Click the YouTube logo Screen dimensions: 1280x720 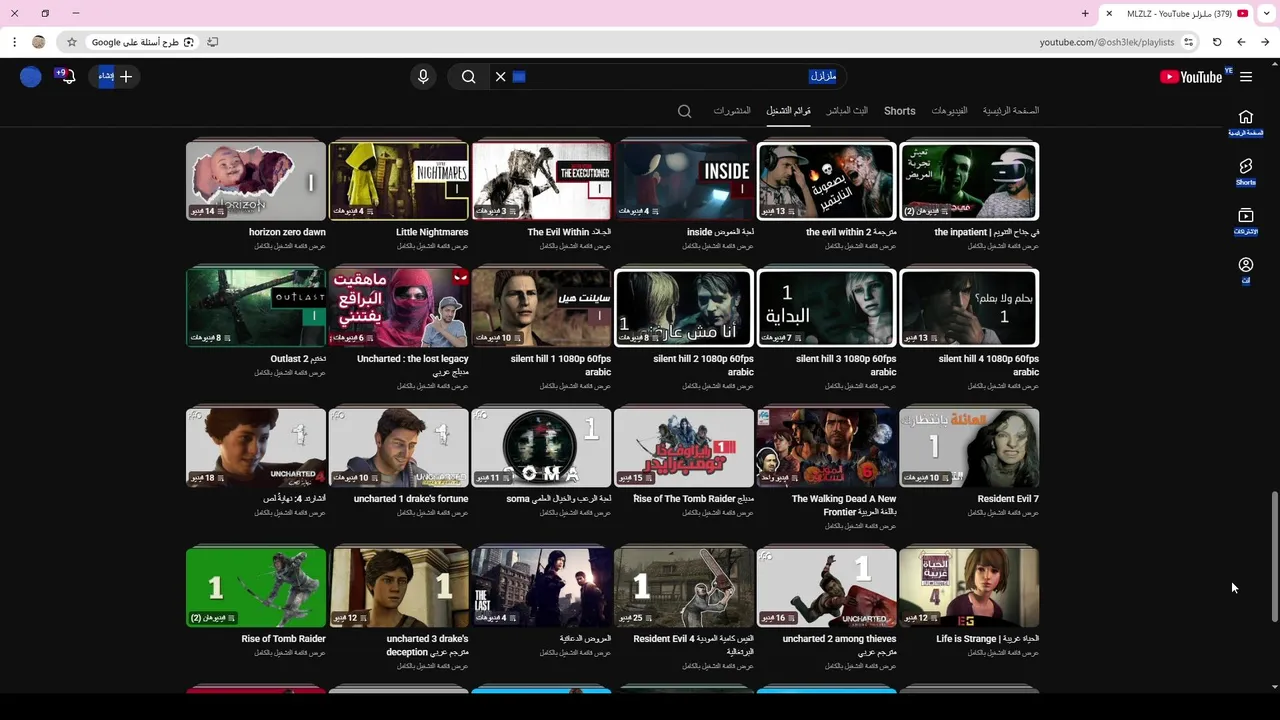pyautogui.click(x=1191, y=77)
